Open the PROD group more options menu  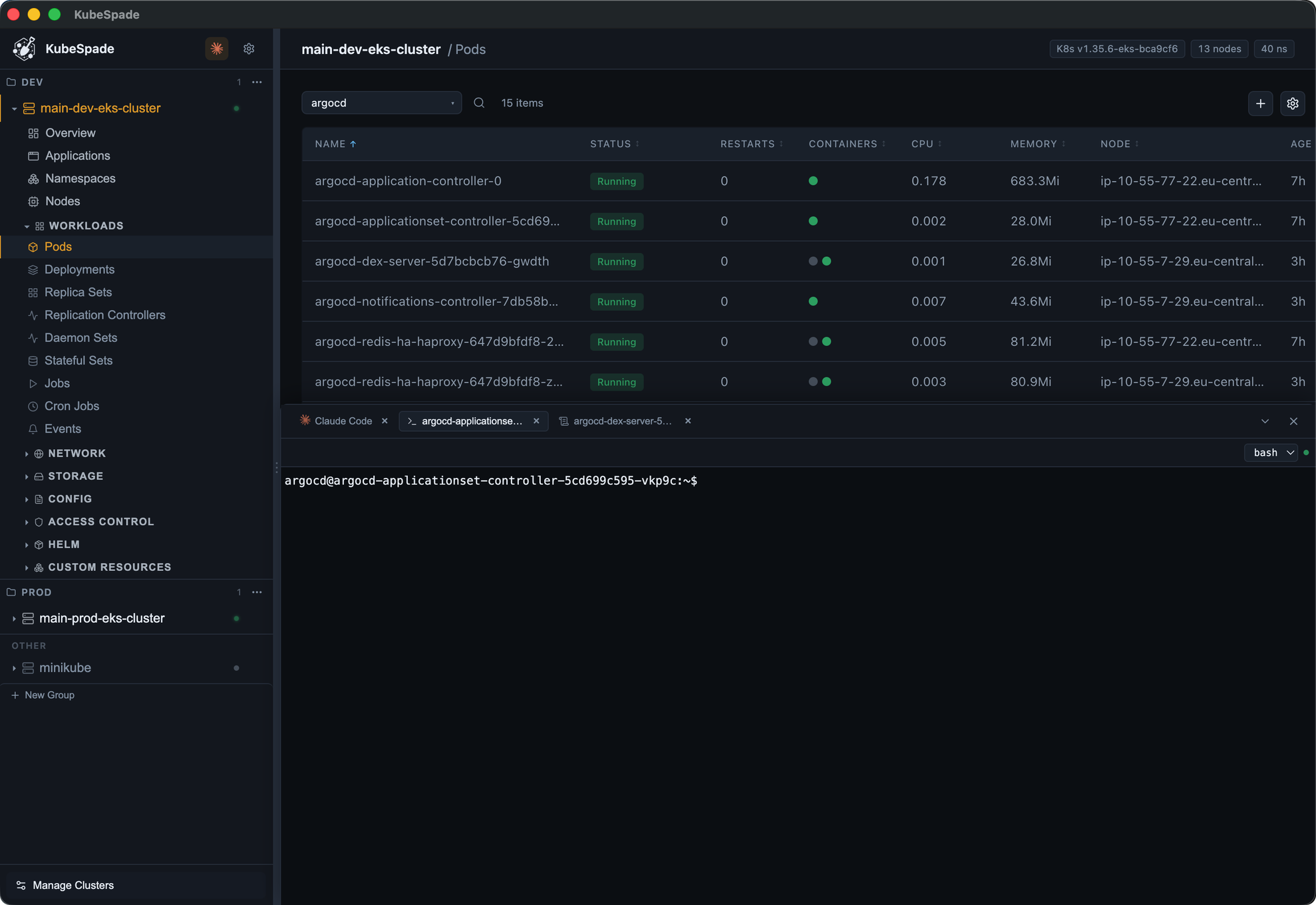coord(257,592)
